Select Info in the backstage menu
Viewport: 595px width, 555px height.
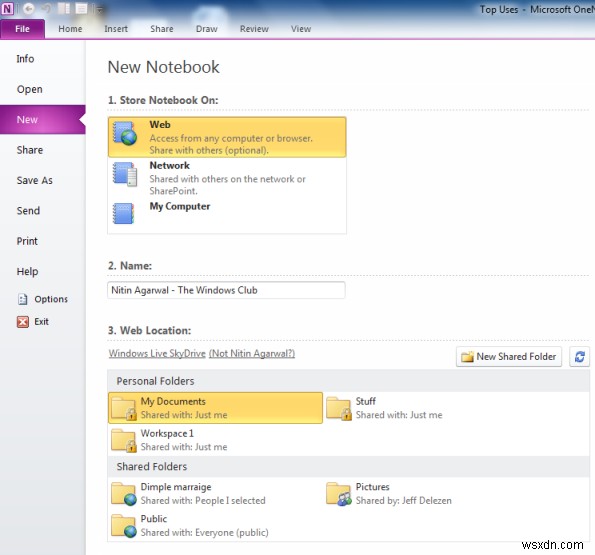point(42,59)
